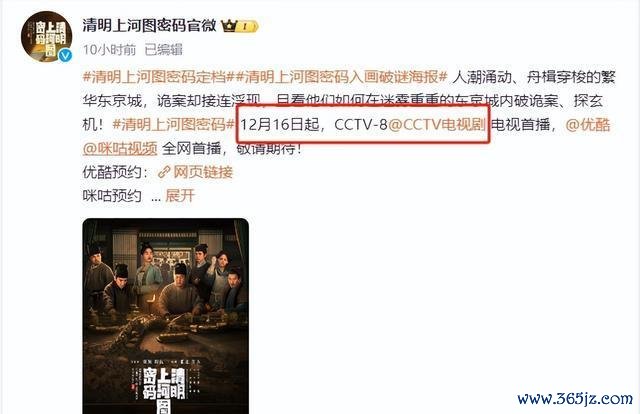Visit the @CCTV电视剧 mention
Viewport: 640px width, 414px height.
[437, 125]
